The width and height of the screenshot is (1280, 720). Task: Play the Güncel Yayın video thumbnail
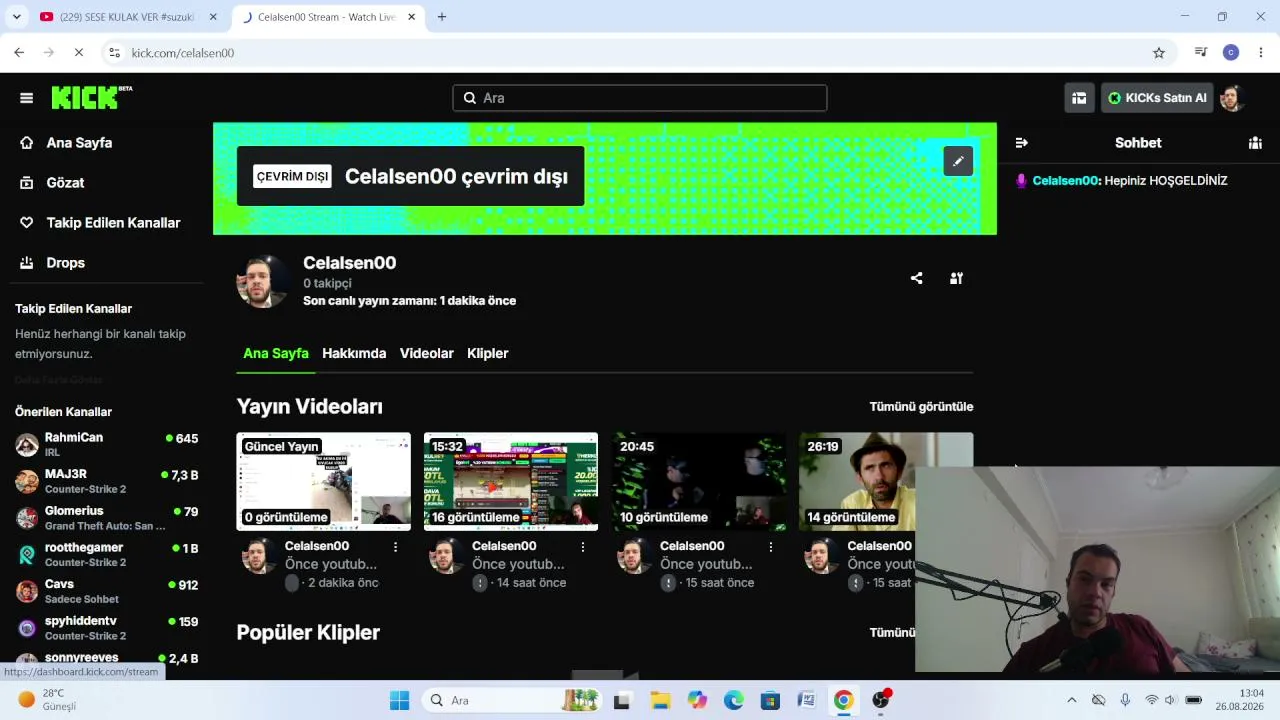[323, 481]
